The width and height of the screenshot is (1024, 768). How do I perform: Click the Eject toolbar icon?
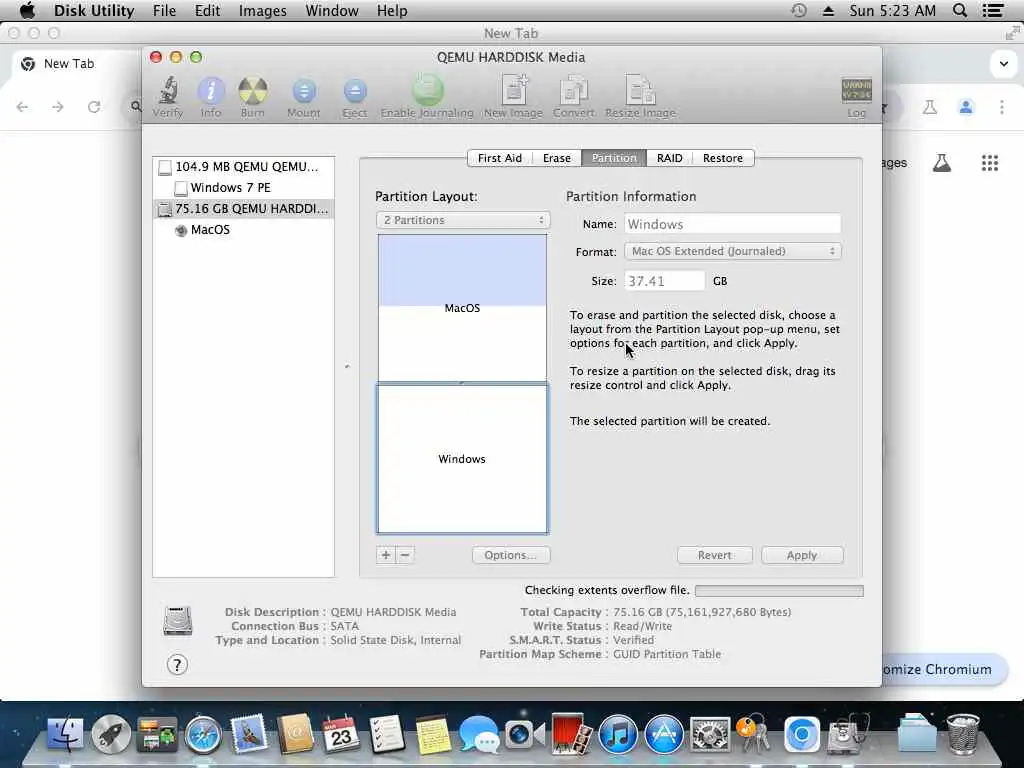click(x=355, y=97)
